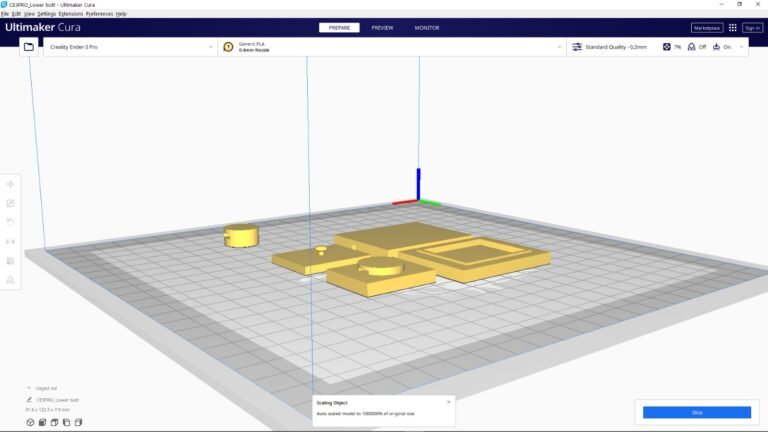This screenshot has width=768, height=432.
Task: Open the File menu
Action: tap(5, 14)
